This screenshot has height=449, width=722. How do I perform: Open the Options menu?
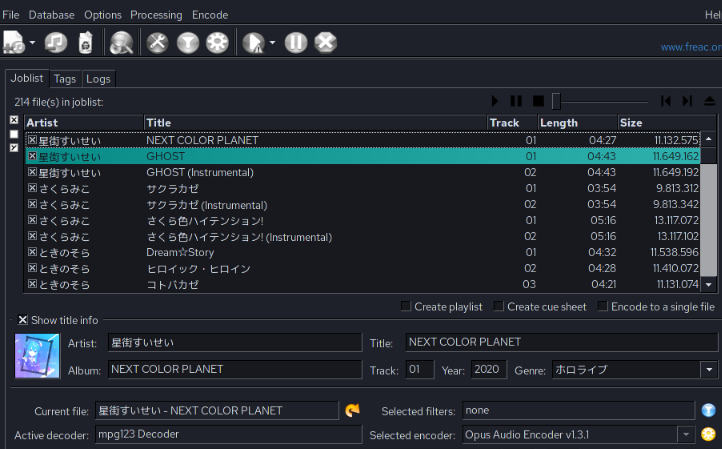103,15
